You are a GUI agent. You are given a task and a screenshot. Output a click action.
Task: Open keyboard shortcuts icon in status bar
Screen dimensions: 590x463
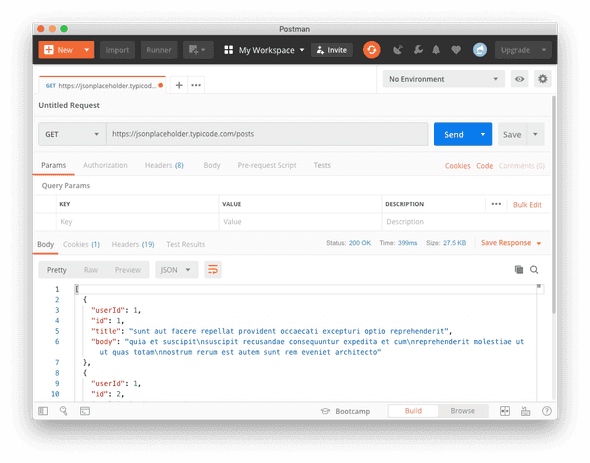point(526,411)
